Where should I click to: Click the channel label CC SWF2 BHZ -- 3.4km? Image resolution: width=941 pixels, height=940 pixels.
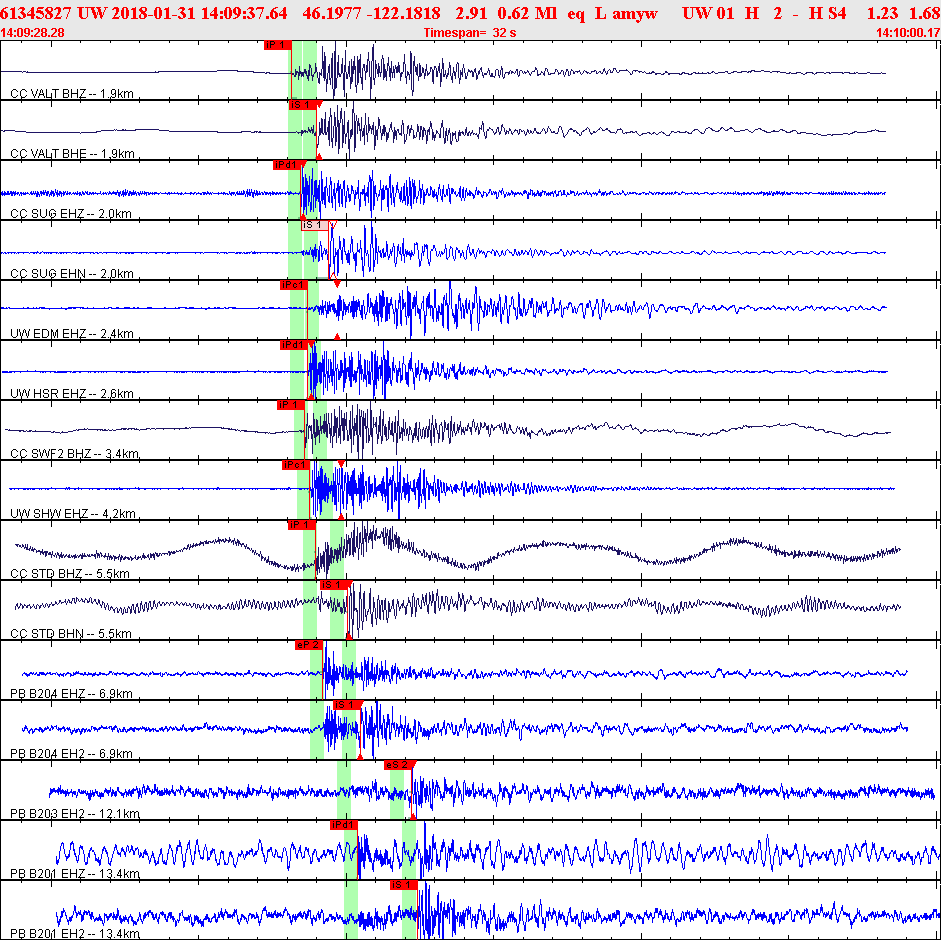tap(74, 454)
